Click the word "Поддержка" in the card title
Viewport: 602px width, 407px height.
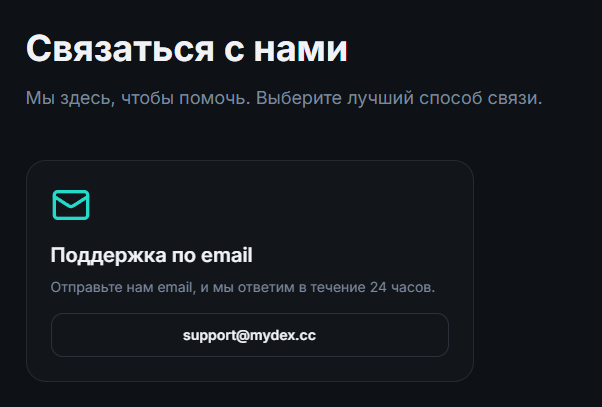point(108,255)
